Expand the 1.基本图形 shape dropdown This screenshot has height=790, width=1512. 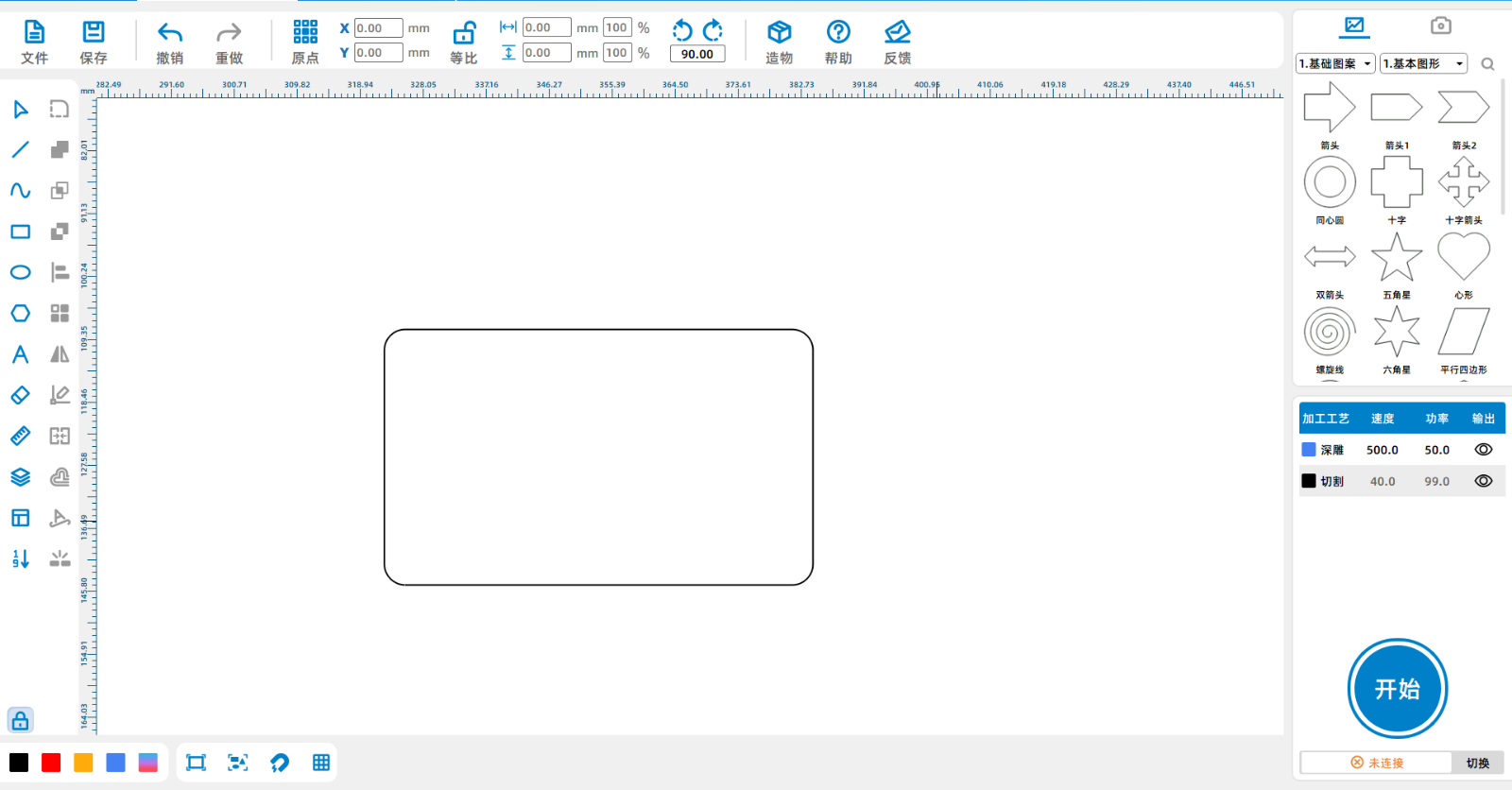tap(1422, 63)
